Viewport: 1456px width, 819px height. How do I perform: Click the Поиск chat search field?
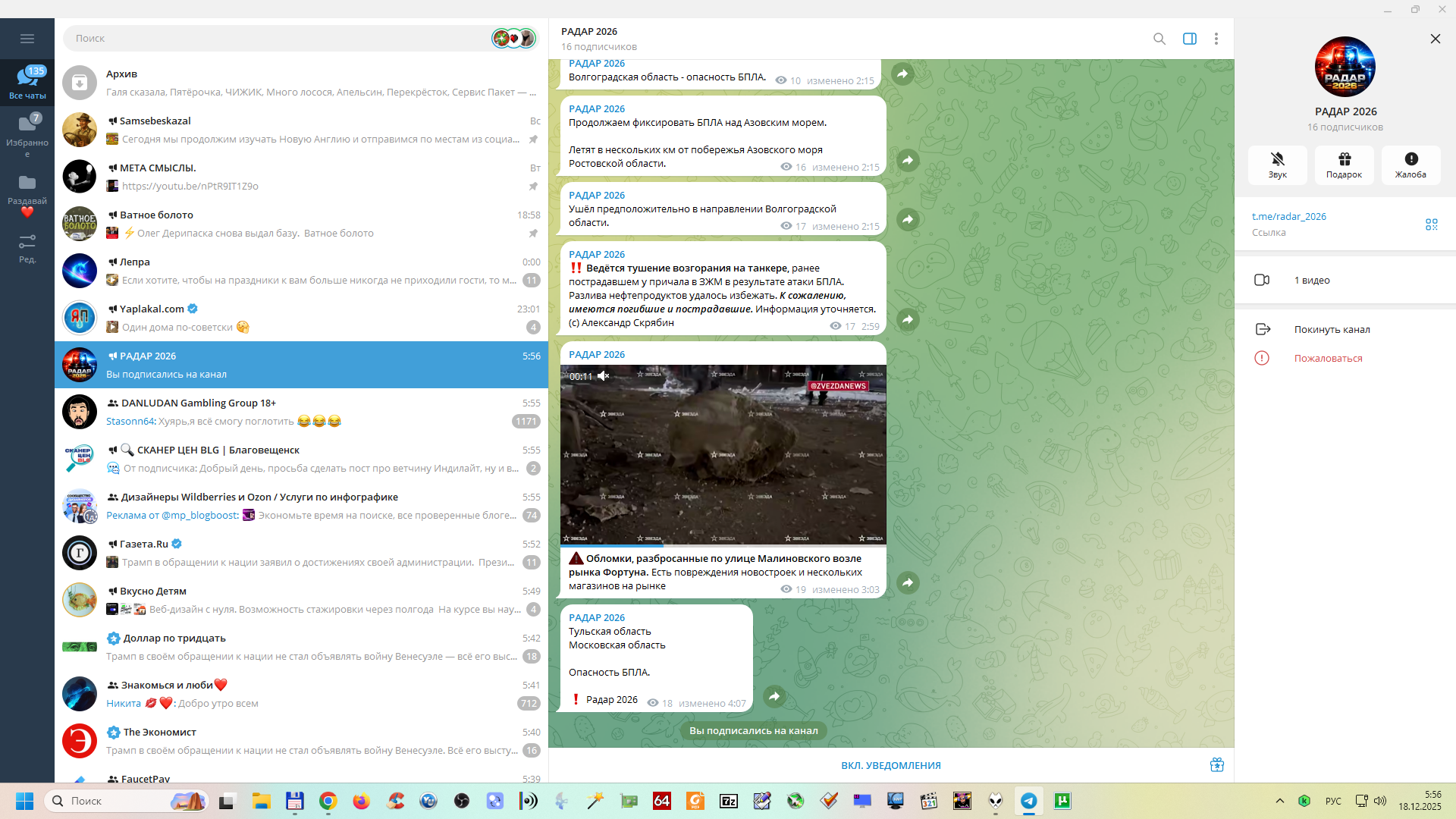tap(281, 39)
